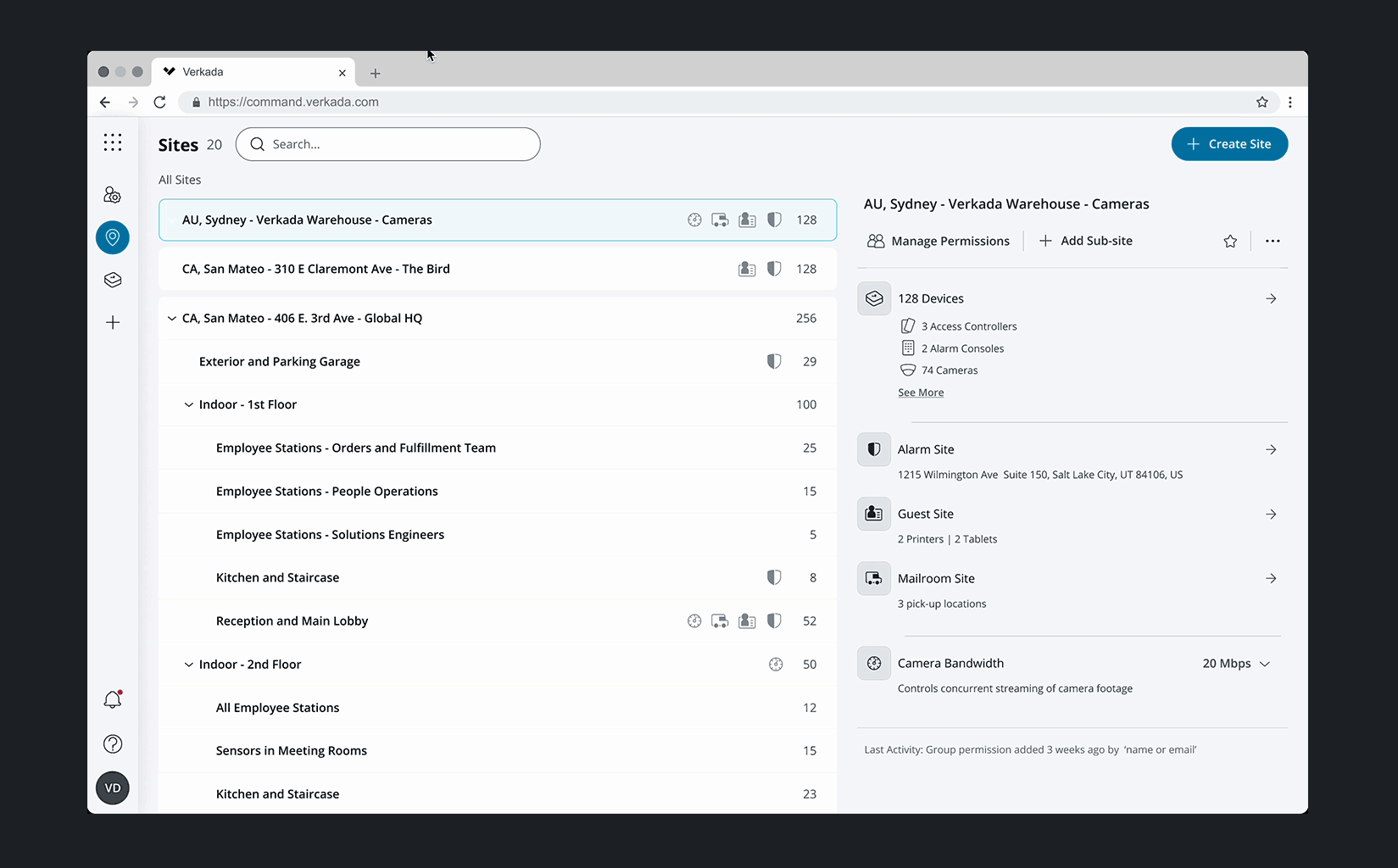This screenshot has width=1398, height=868.
Task: Click the Create Site button
Action: click(1229, 144)
